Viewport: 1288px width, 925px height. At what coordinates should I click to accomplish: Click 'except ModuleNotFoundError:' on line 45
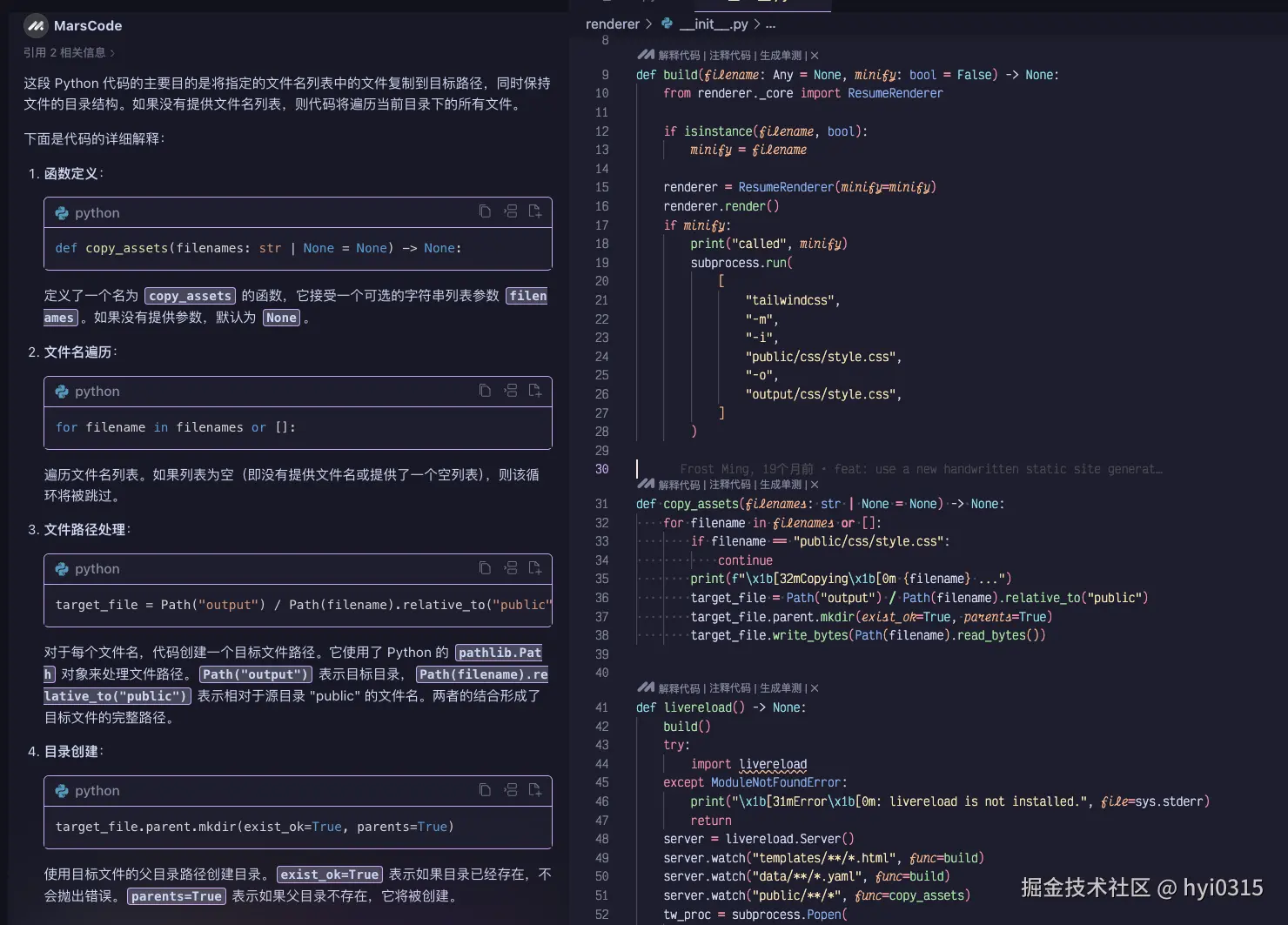tap(755, 782)
